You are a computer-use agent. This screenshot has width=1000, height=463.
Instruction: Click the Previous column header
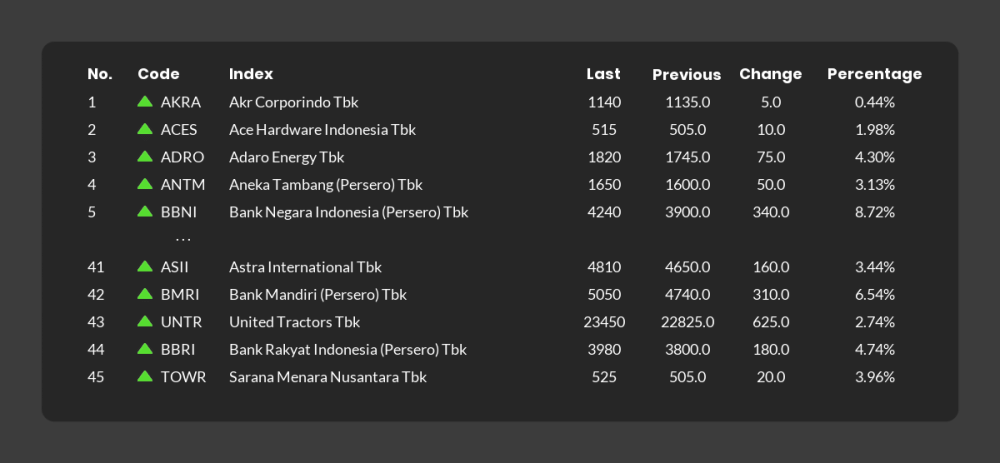tap(686, 75)
